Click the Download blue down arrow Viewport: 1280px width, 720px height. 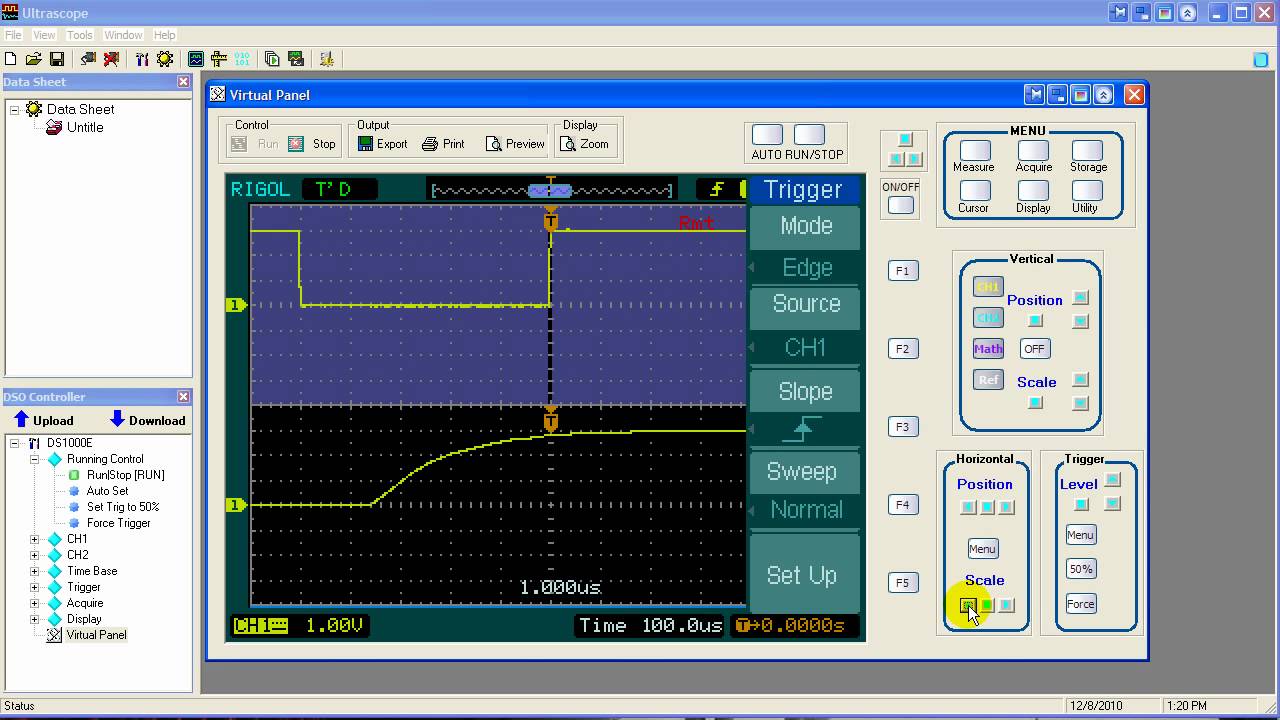pyautogui.click(x=117, y=420)
